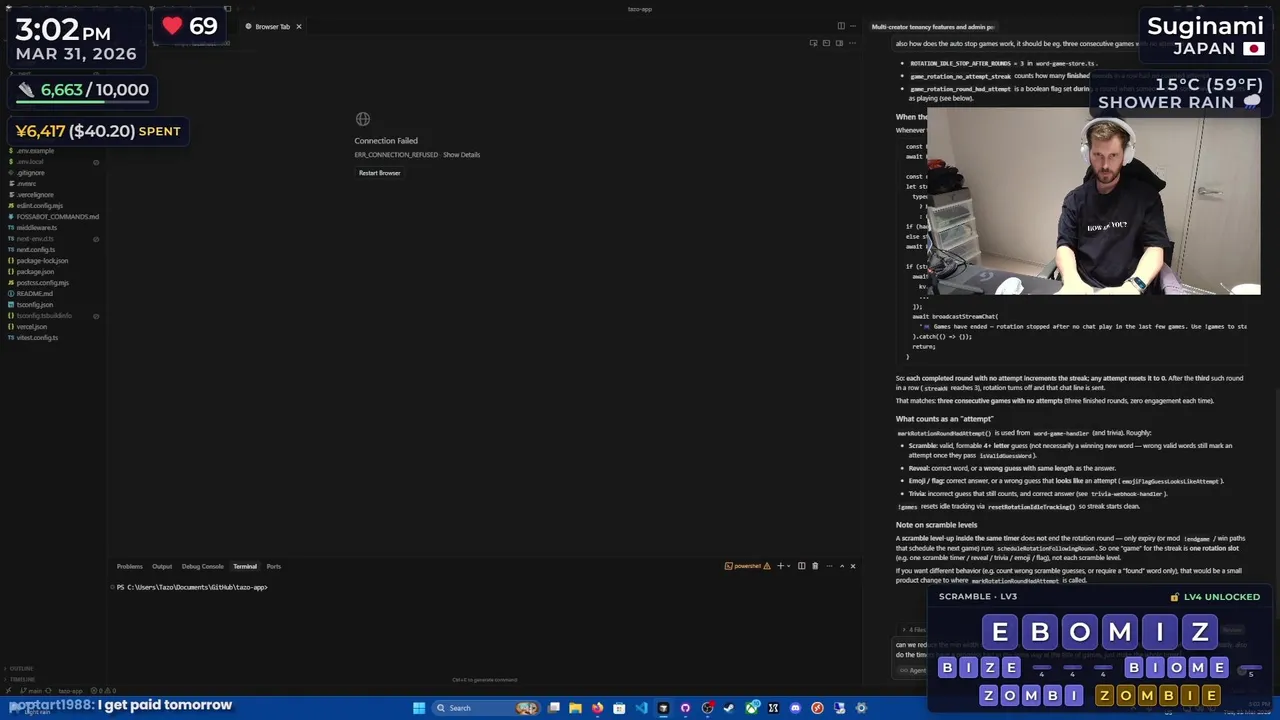Open Steam from the taskbar
The height and width of the screenshot is (720, 1280).
pyautogui.click(x=729, y=708)
